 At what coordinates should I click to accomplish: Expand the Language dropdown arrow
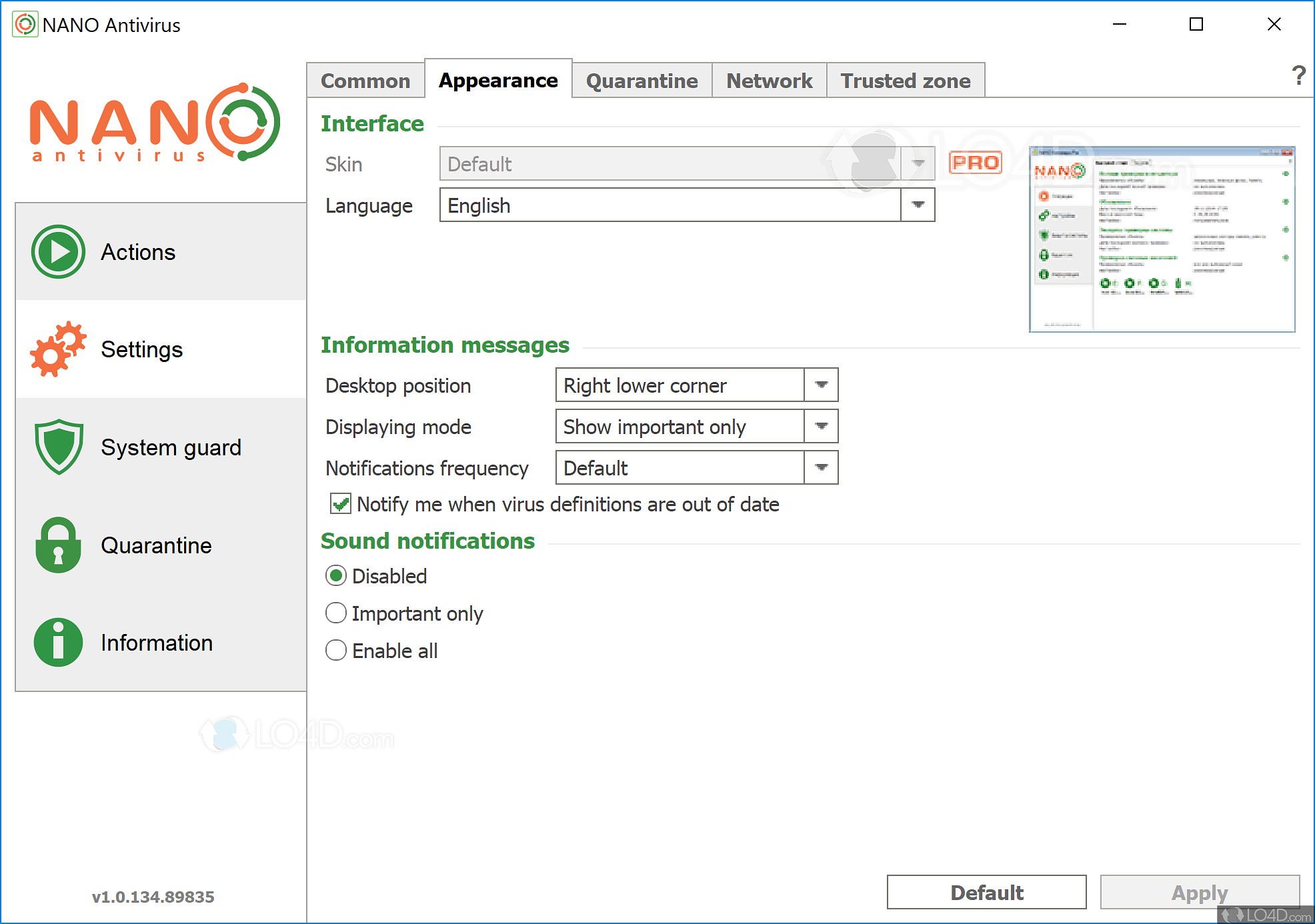point(918,205)
